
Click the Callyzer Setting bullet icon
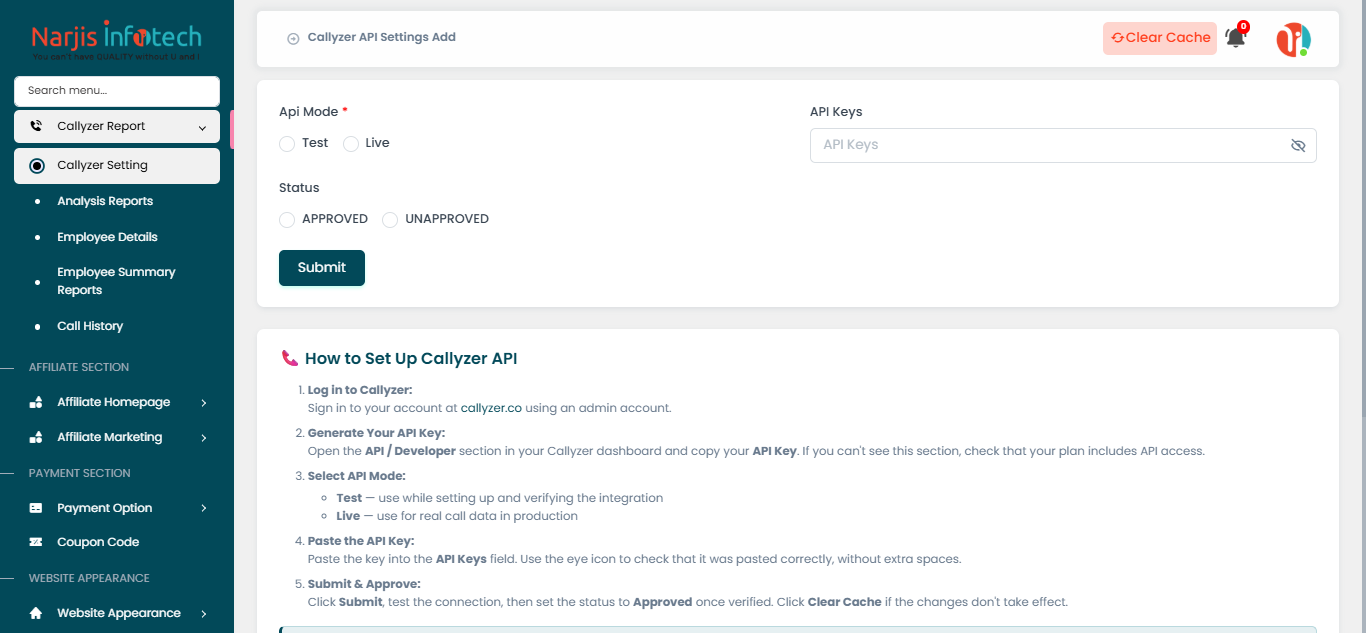click(37, 166)
